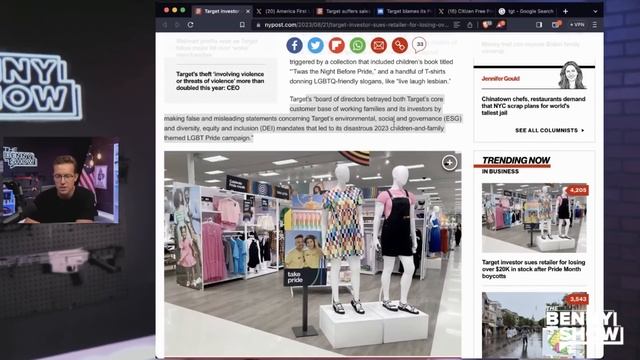Select the Target investor tab
640x360 pixels.
[222, 11]
